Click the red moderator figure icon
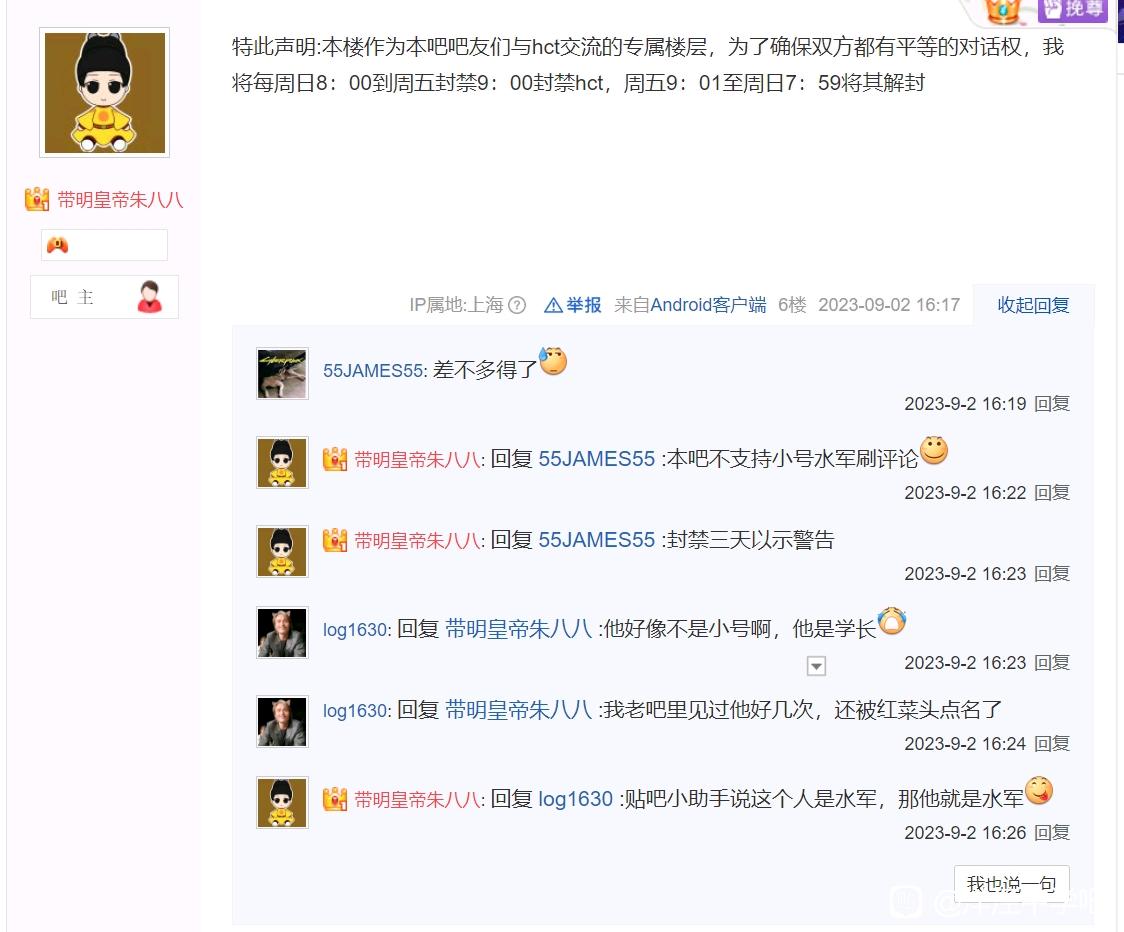1124x932 pixels. 149,297
